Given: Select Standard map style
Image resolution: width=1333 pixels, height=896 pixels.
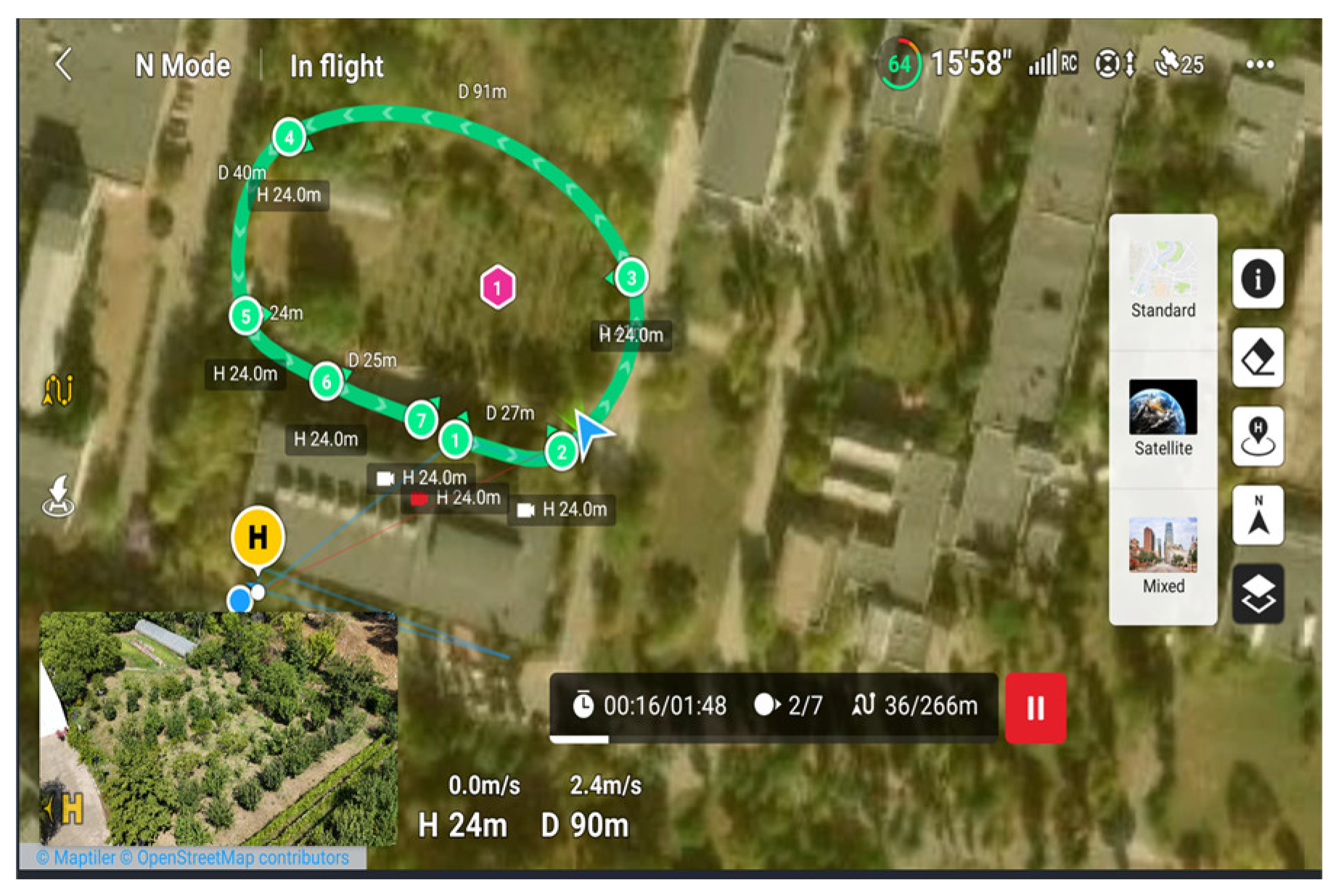Looking at the screenshot, I should click(1162, 281).
